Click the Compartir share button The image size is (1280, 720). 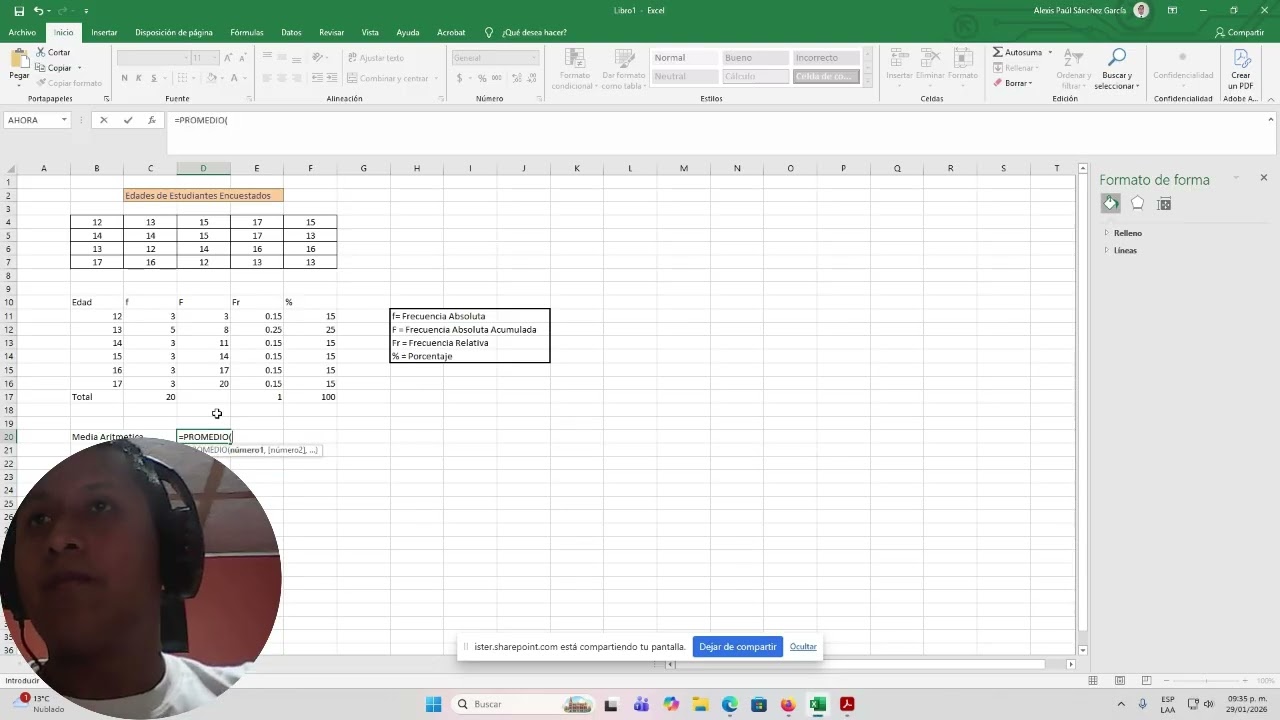pyautogui.click(x=1239, y=32)
